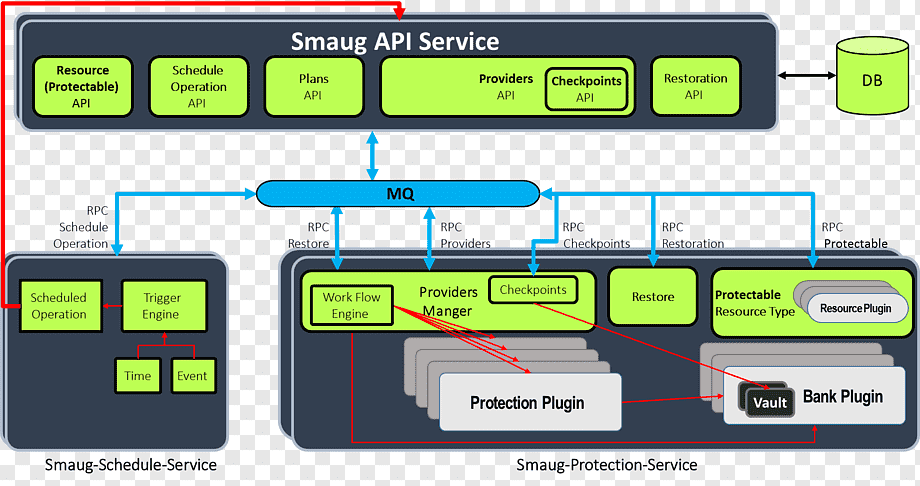
Task: Click the Smaug-Schedule-Service caption
Action: pyautogui.click(x=131, y=465)
